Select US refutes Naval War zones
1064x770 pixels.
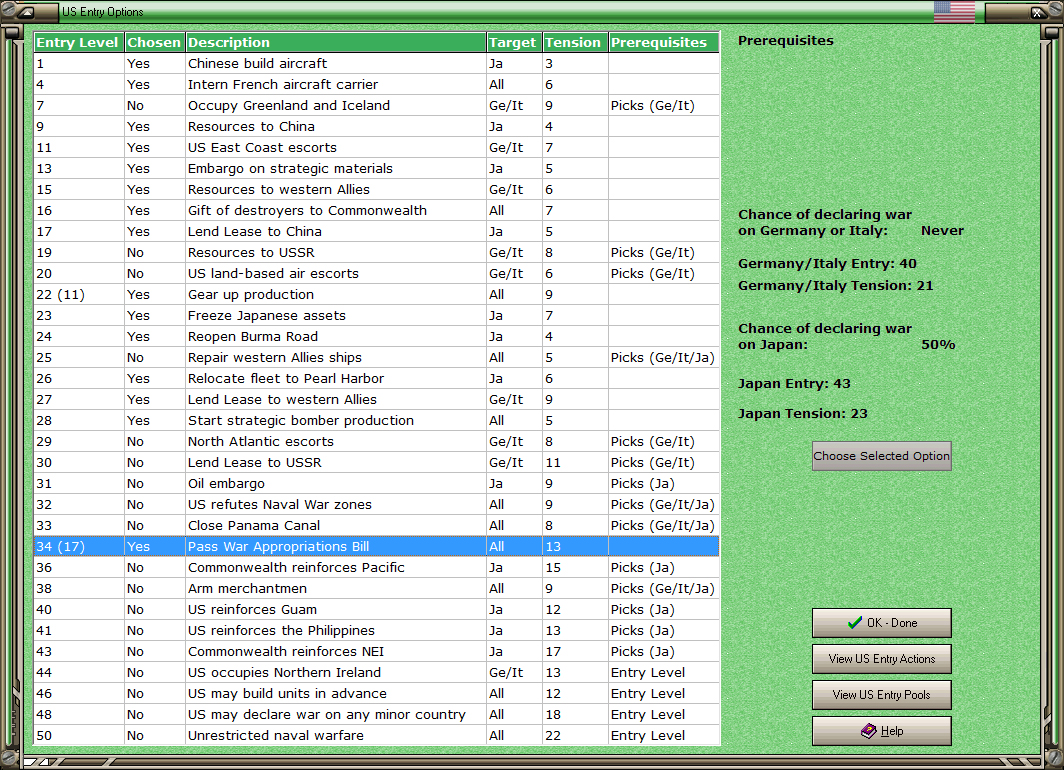click(x=377, y=505)
